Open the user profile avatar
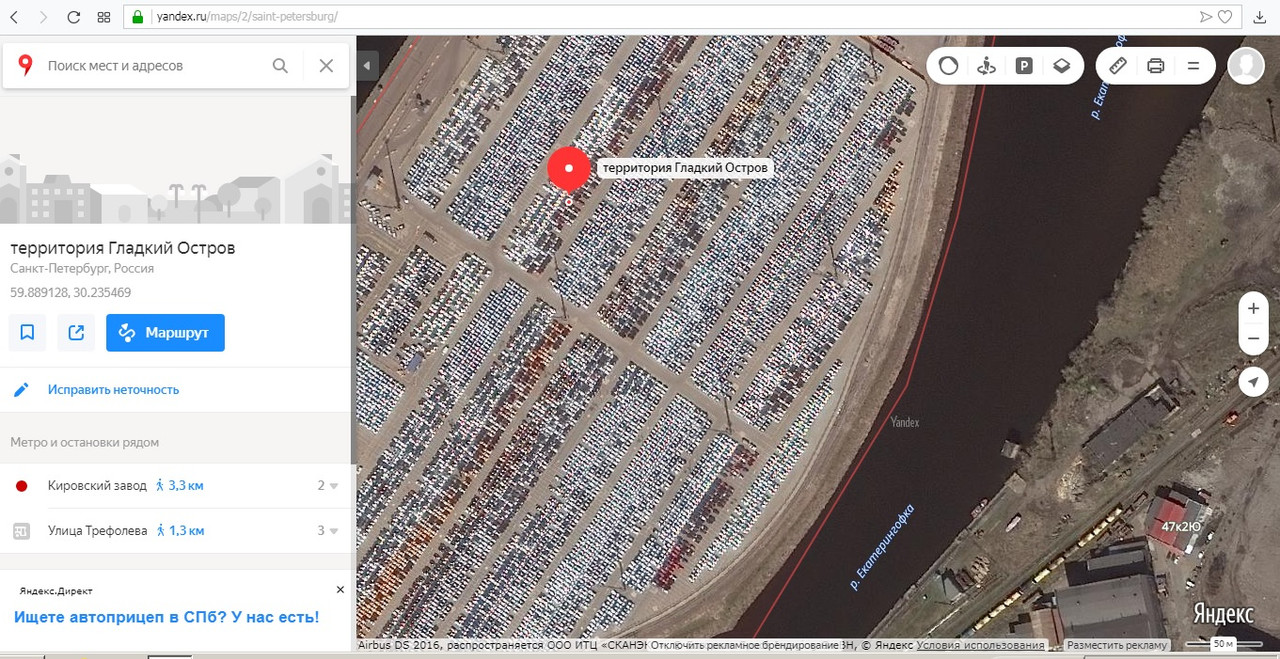 pos(1246,65)
